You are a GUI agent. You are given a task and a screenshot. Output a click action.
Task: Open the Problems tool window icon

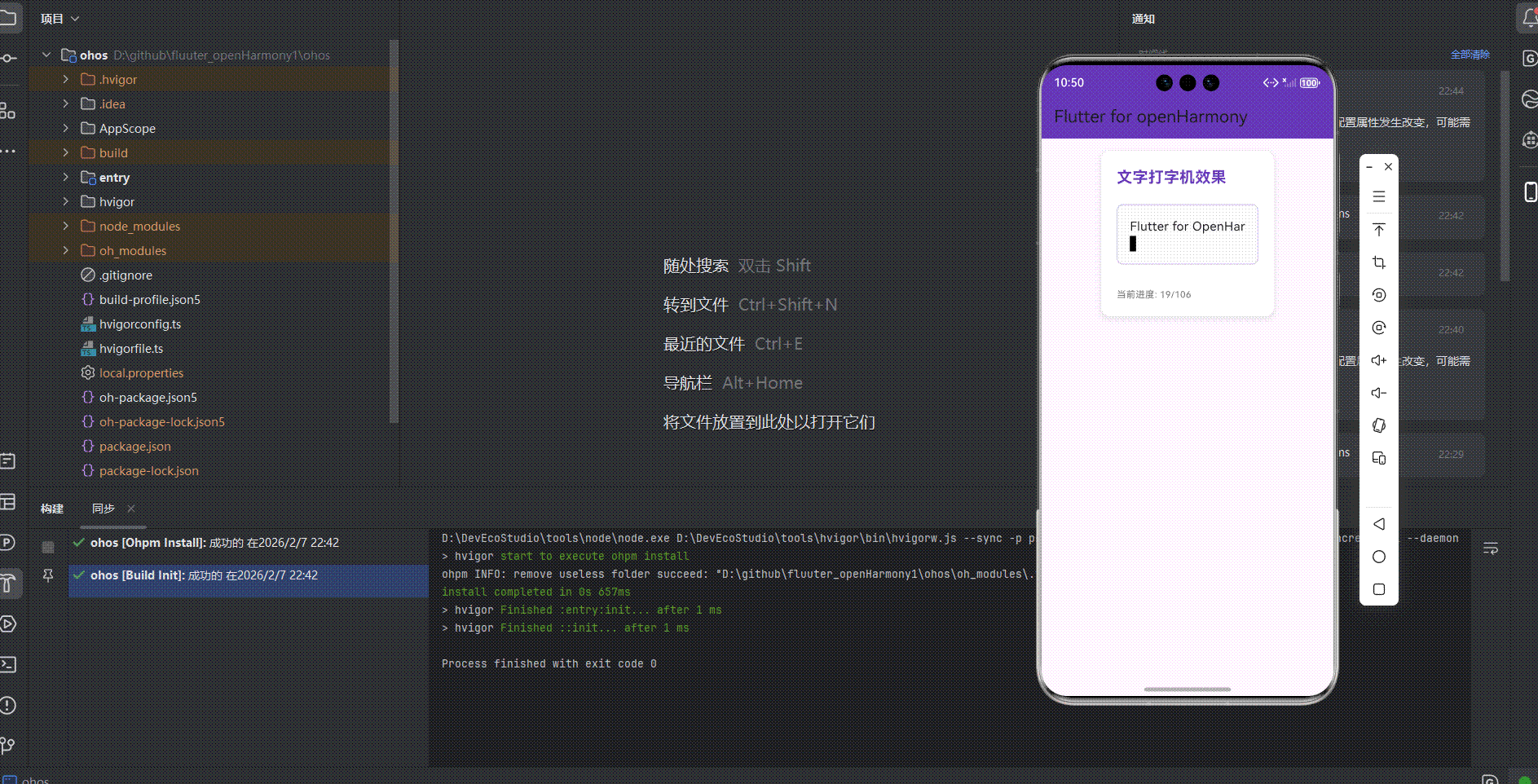(8, 705)
